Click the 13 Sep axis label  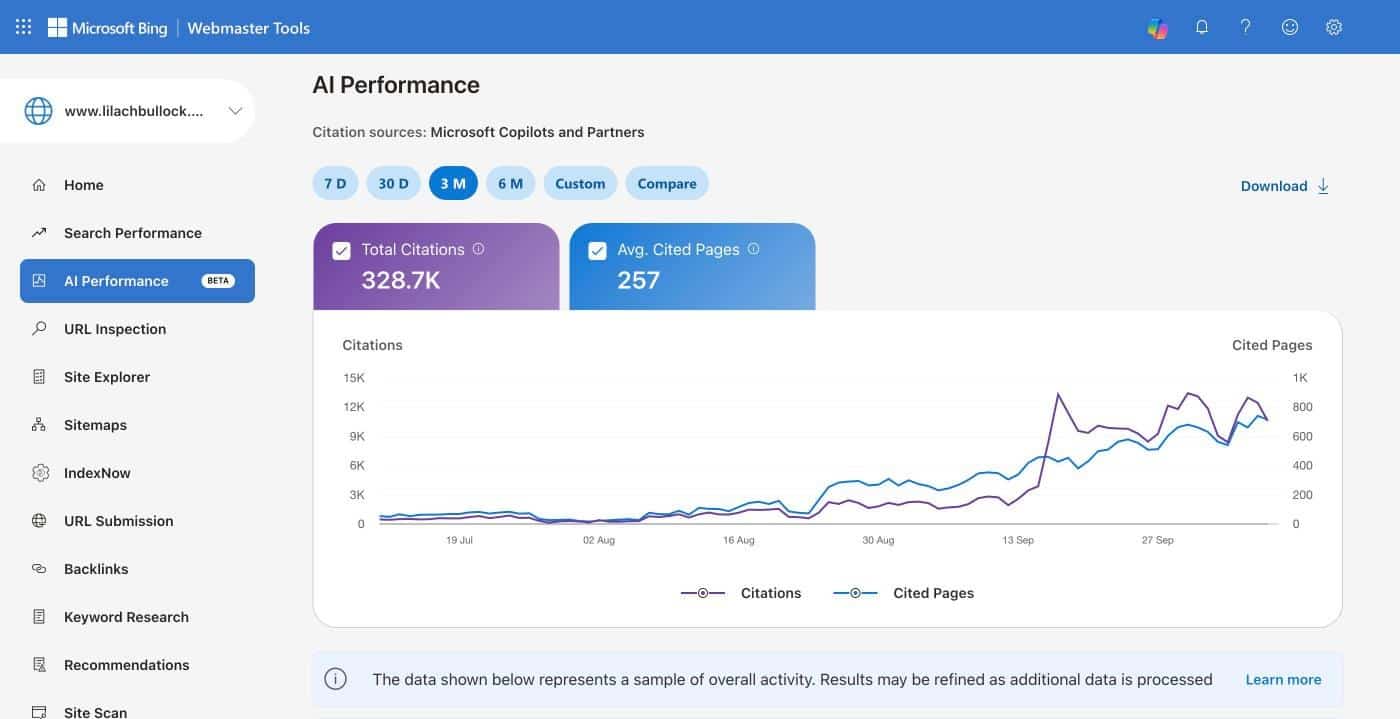click(1018, 540)
